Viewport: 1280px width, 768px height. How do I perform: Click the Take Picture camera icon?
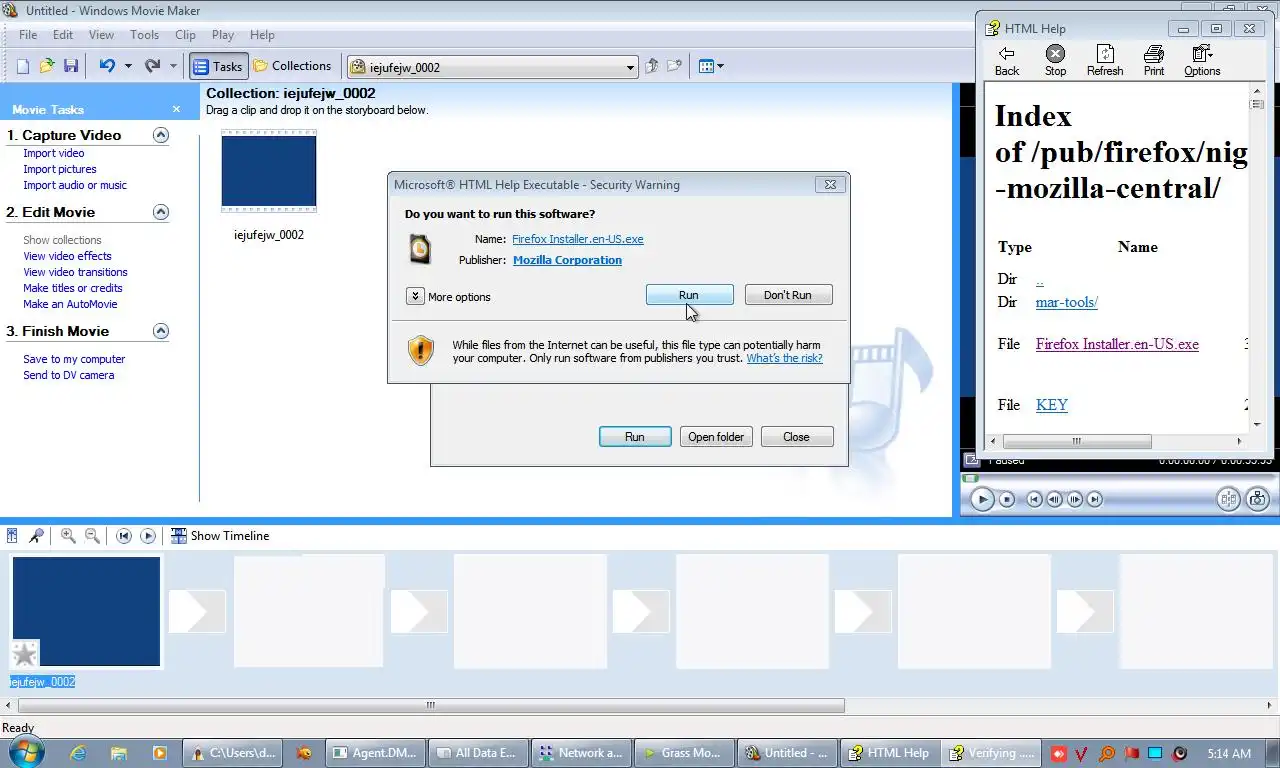[1257, 499]
